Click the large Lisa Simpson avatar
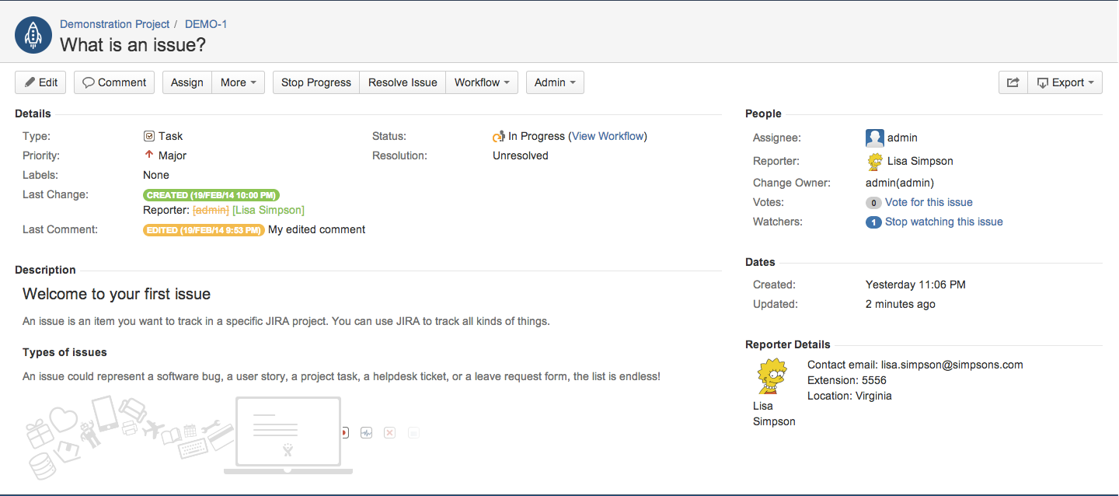 pyautogui.click(x=771, y=377)
